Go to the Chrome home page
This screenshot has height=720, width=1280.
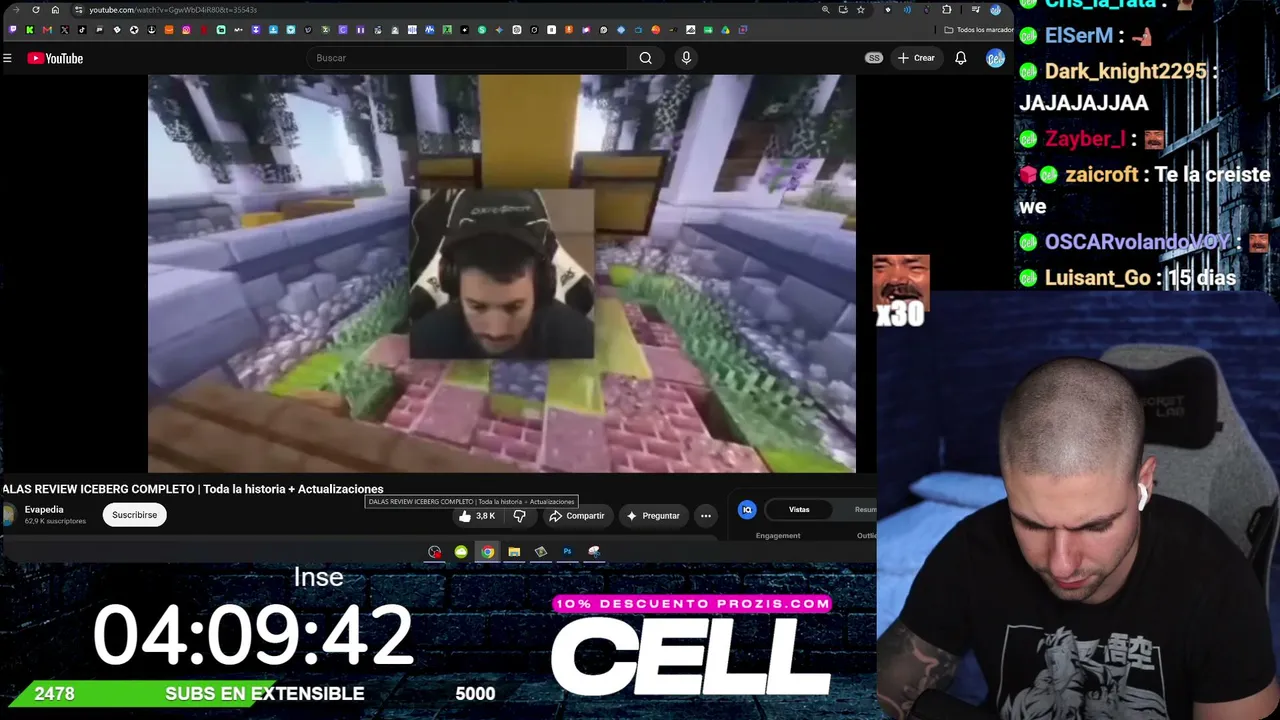[x=55, y=10]
